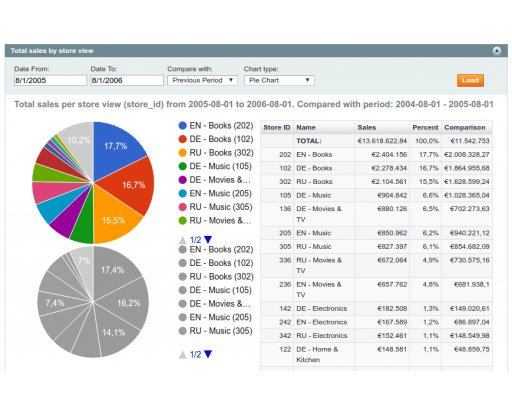The height and width of the screenshot is (410, 512).
Task: Click the RU - Books (302) colored legend label
Action: click(221, 153)
